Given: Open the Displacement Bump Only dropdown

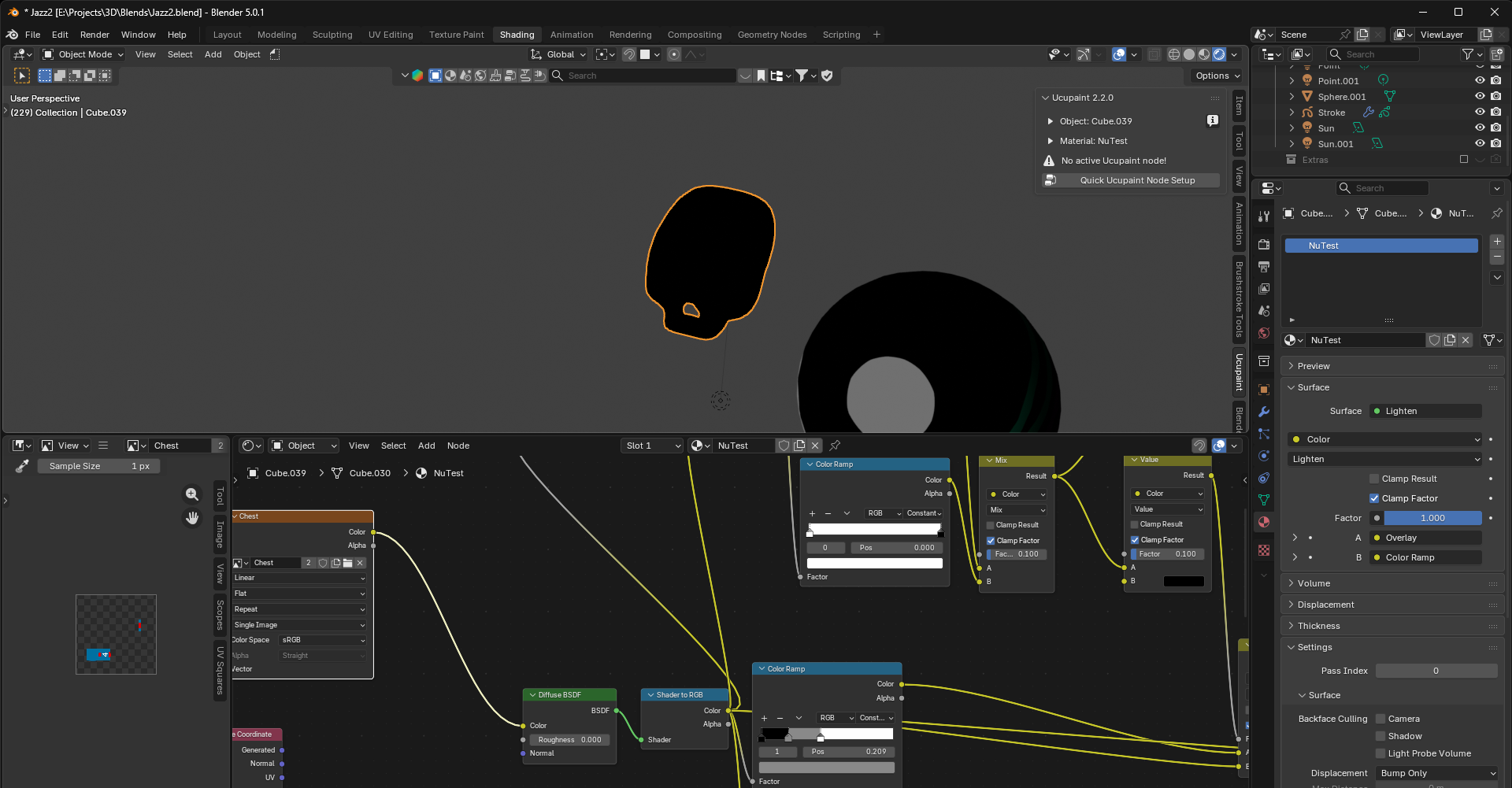Looking at the screenshot, I should pyautogui.click(x=1437, y=773).
